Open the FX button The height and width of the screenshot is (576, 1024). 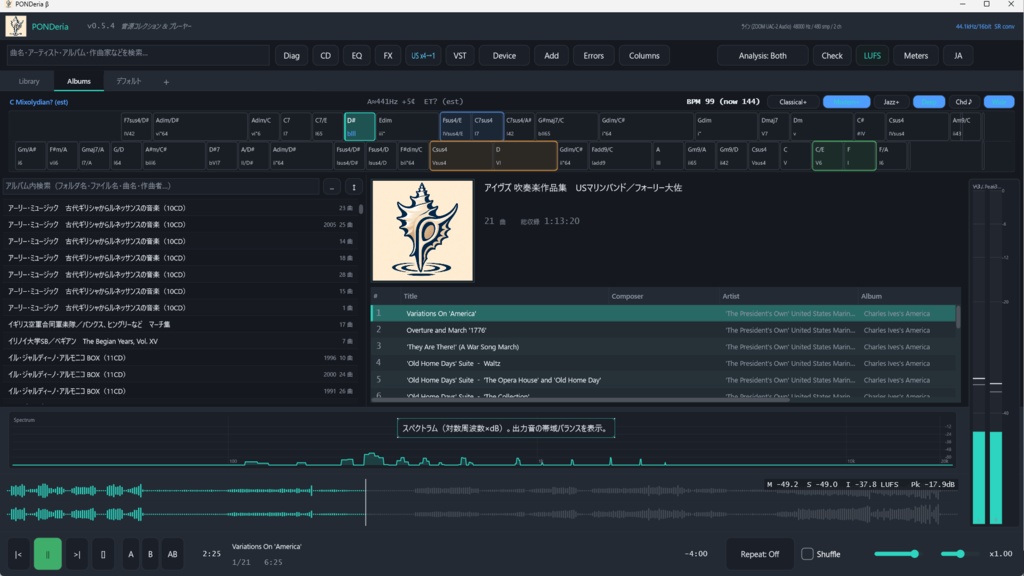click(x=388, y=56)
